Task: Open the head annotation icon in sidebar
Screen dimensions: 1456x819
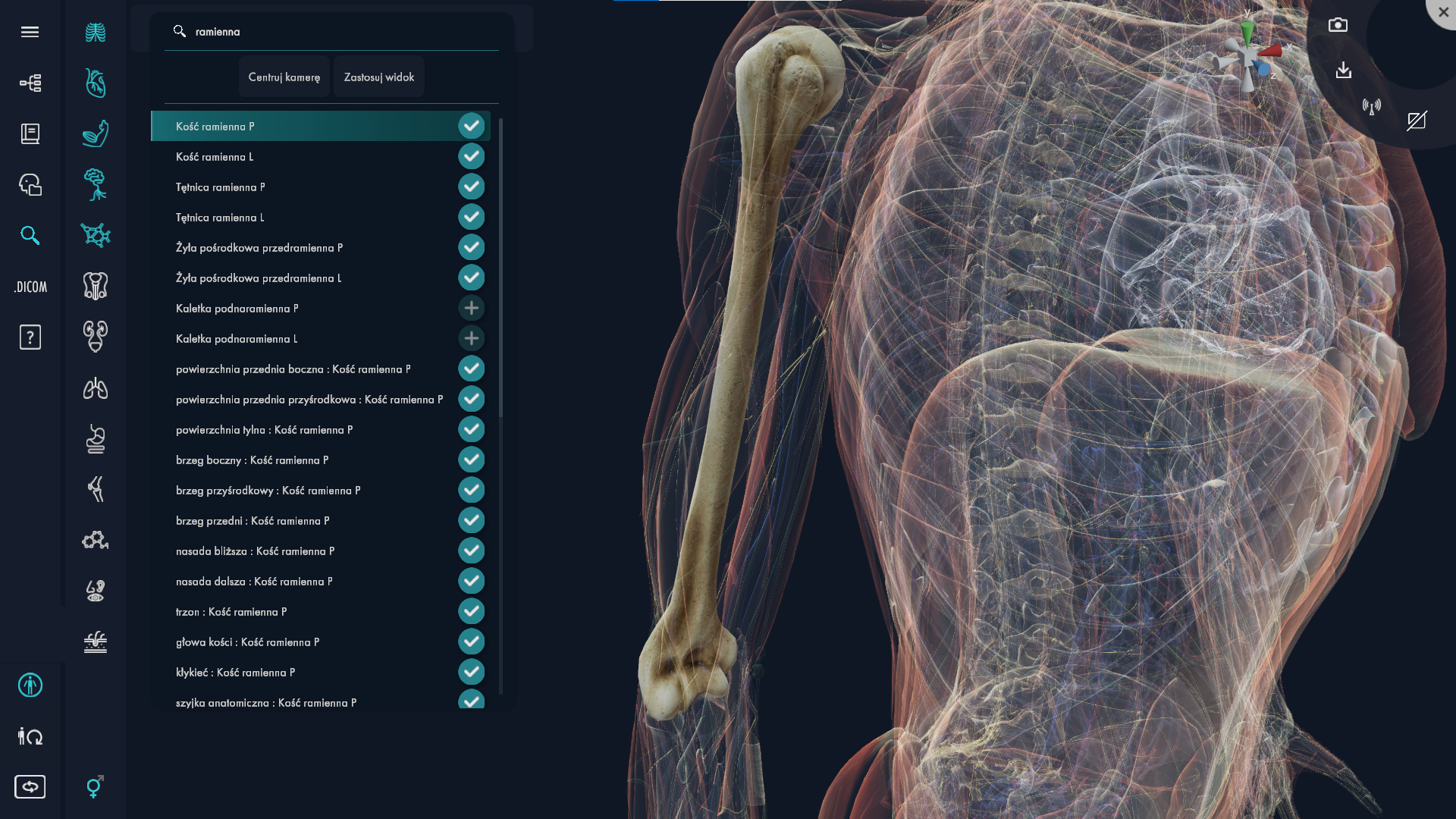Action: pos(30,184)
